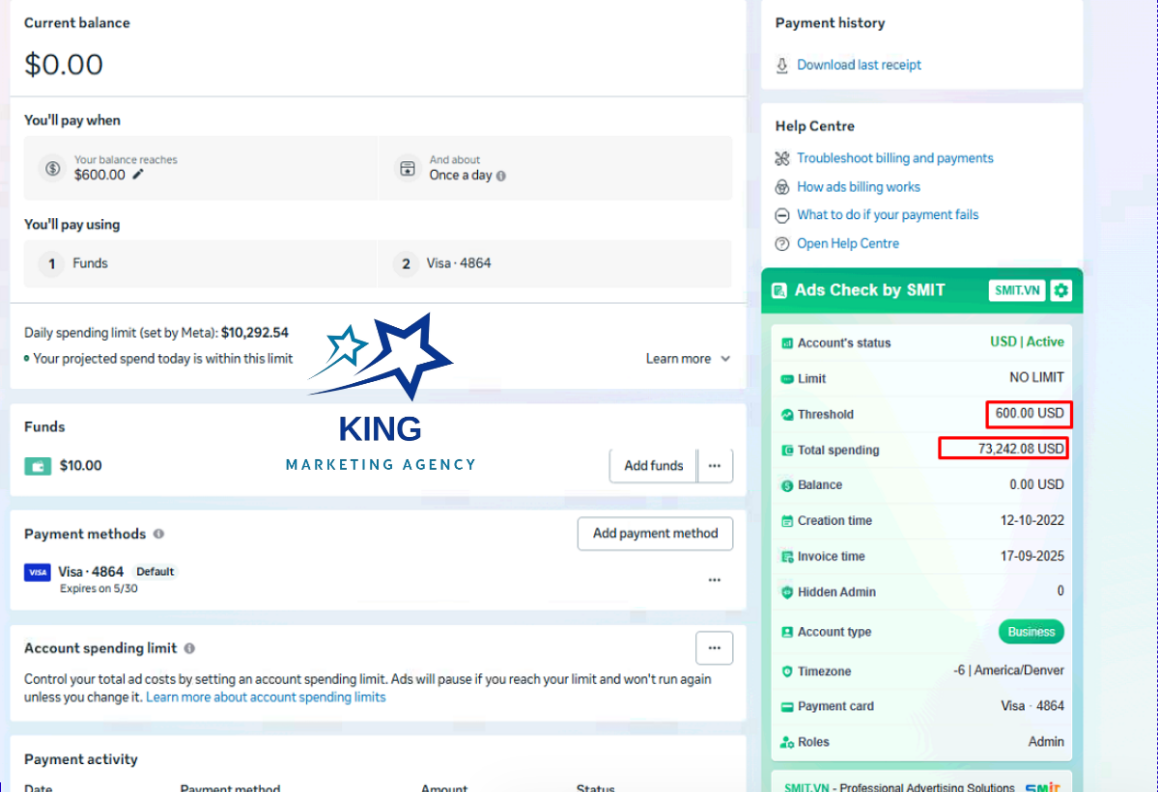The width and height of the screenshot is (1158, 792).
Task: Click the payment fails minus-circle icon
Action: (x=782, y=215)
